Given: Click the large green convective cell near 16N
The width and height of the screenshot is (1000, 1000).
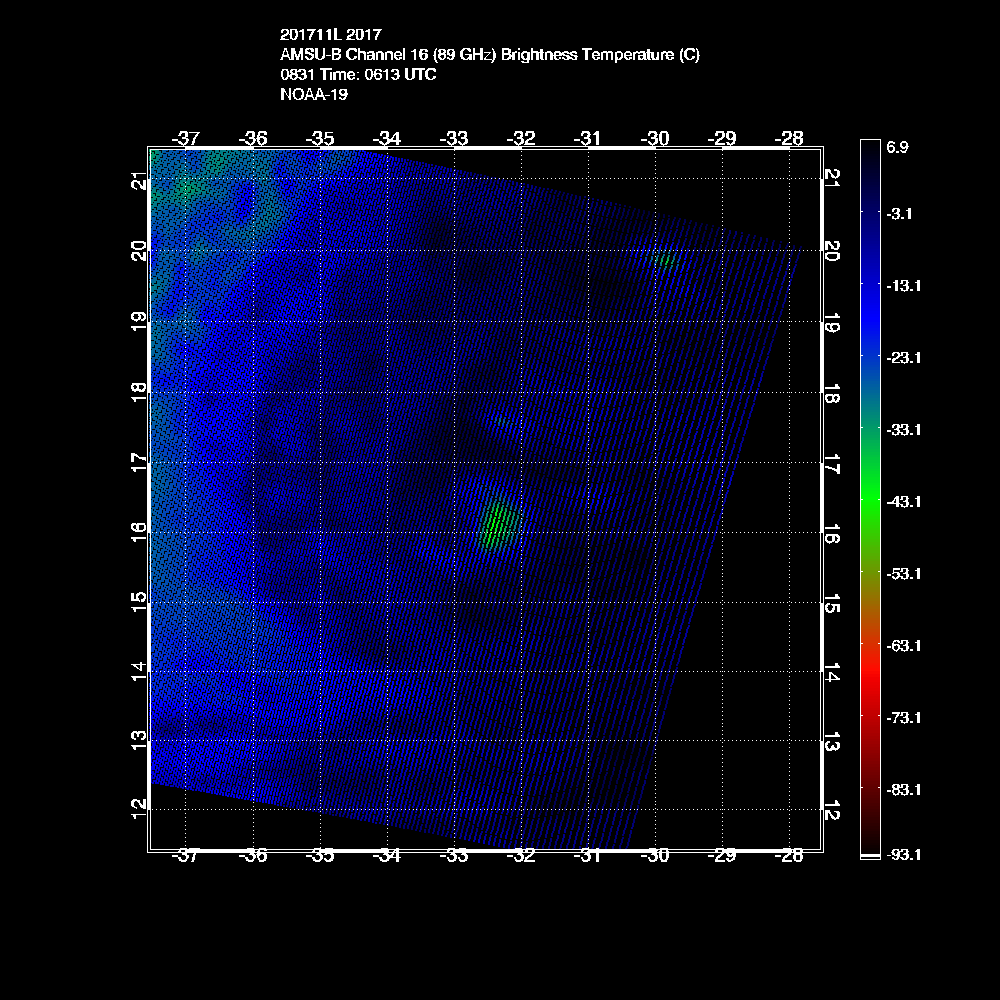Looking at the screenshot, I should [x=497, y=524].
